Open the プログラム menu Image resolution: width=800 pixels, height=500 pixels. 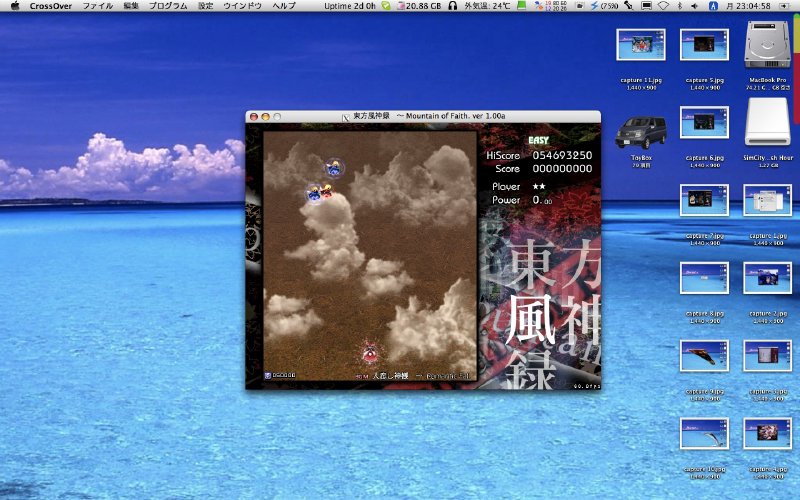(x=168, y=6)
